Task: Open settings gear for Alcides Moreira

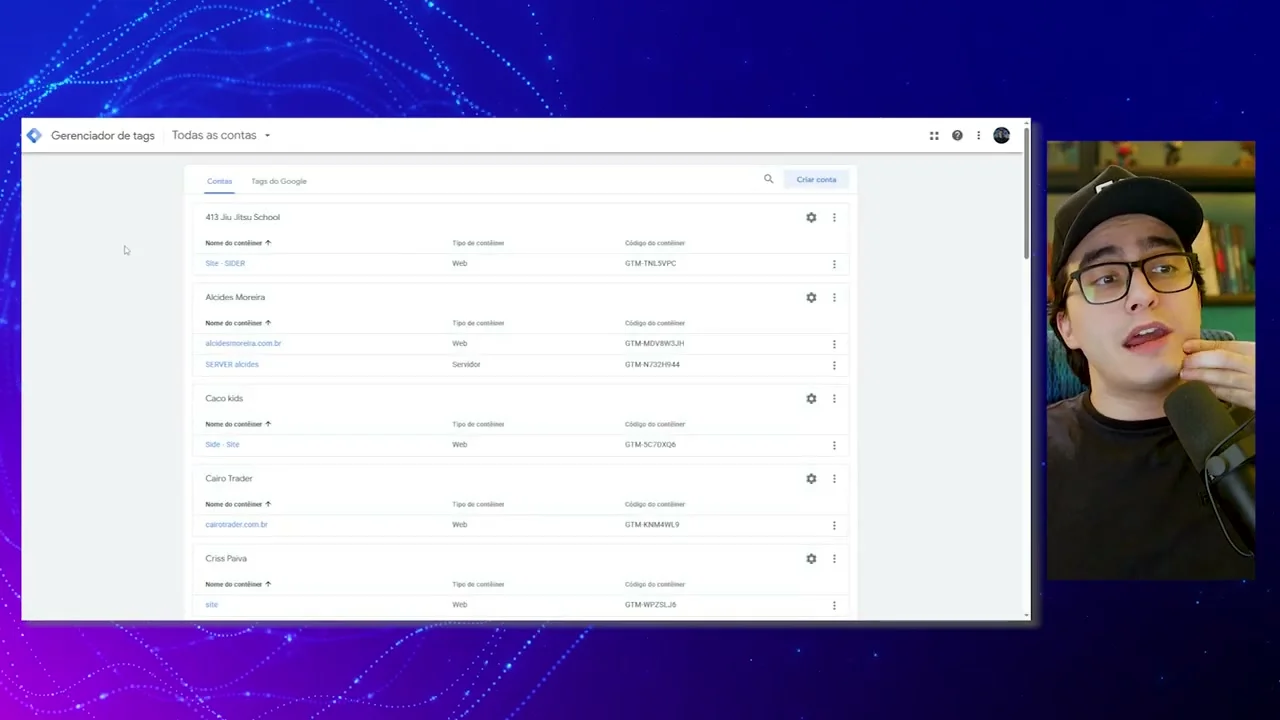Action: (811, 297)
